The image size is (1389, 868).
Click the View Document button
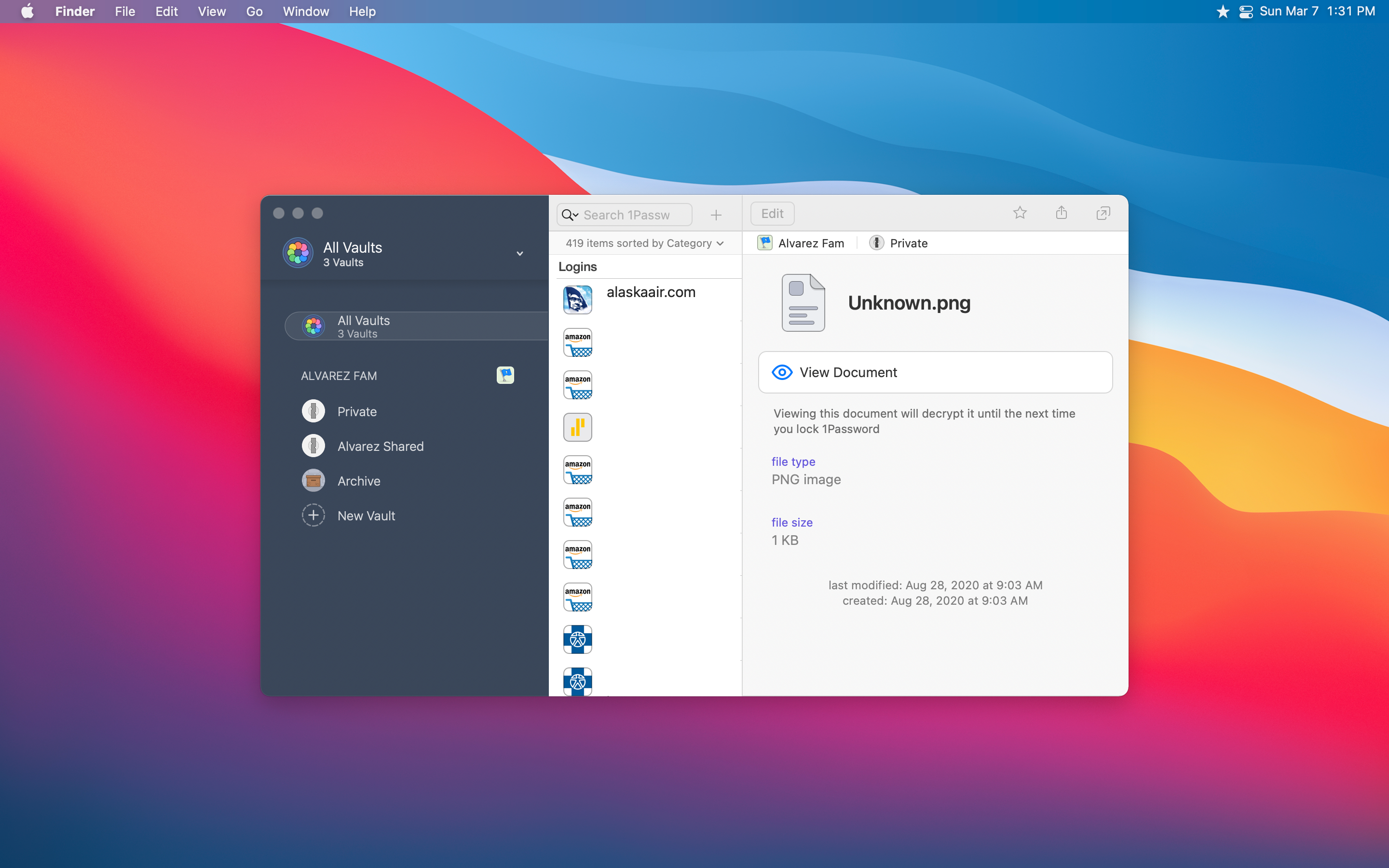click(x=935, y=372)
